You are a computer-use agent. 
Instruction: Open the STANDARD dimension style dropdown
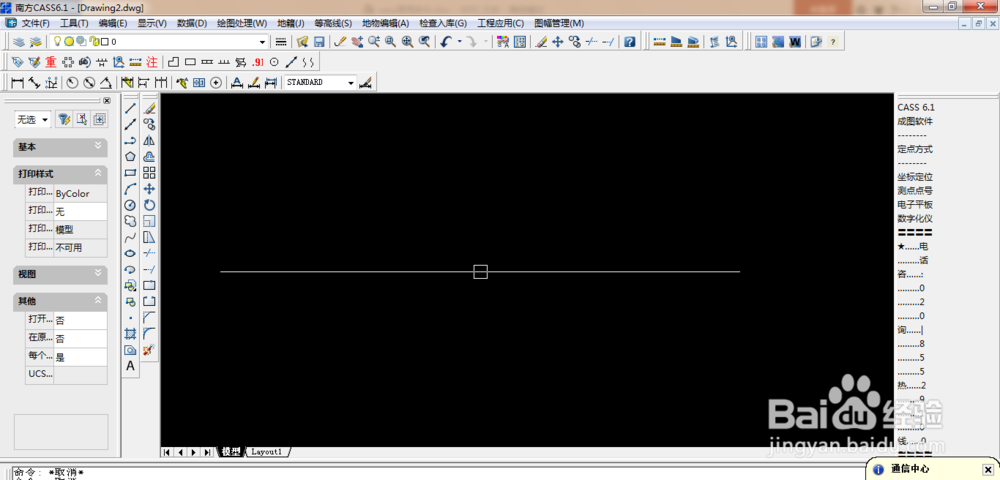(x=351, y=82)
